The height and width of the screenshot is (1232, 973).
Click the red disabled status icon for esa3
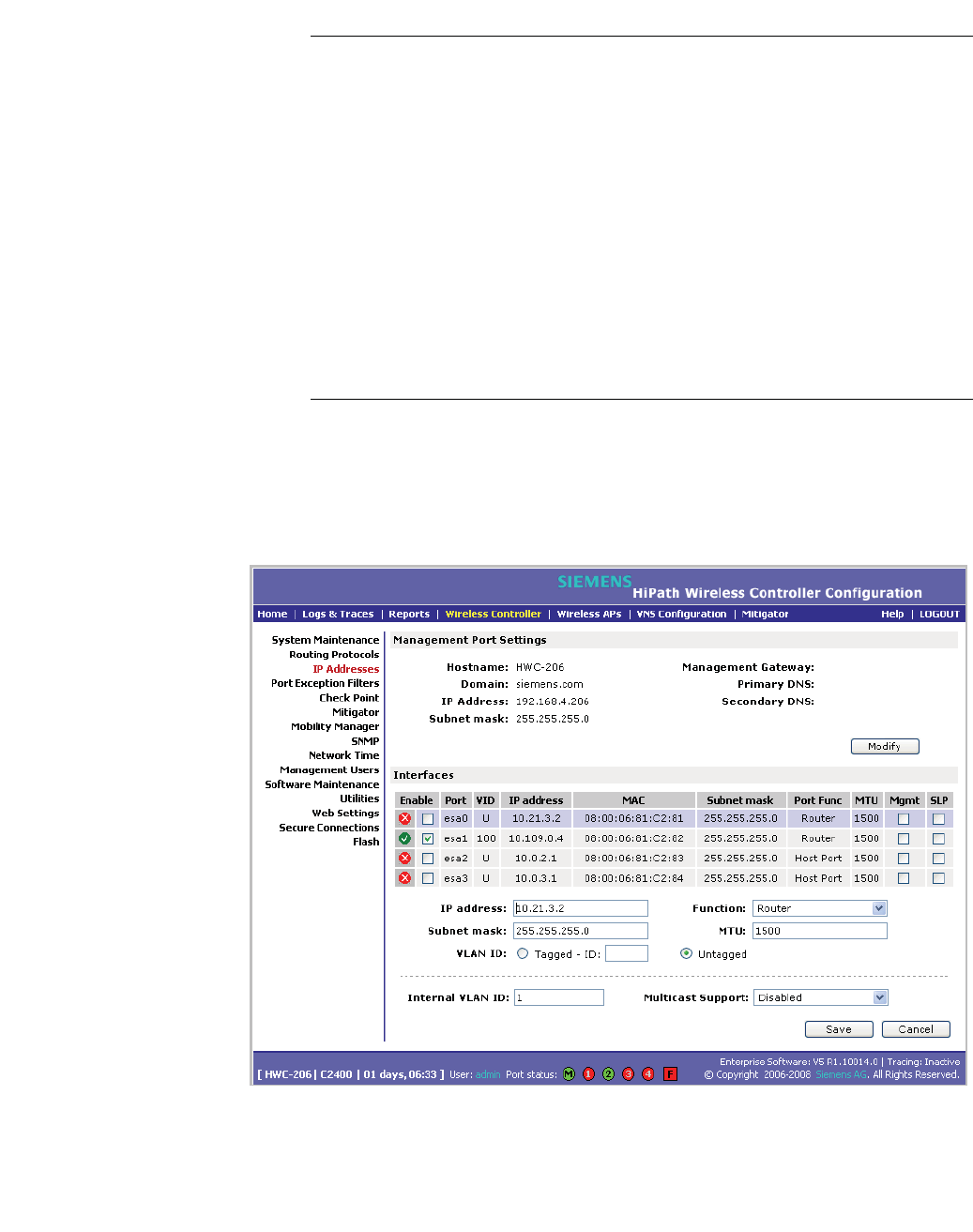point(404,878)
